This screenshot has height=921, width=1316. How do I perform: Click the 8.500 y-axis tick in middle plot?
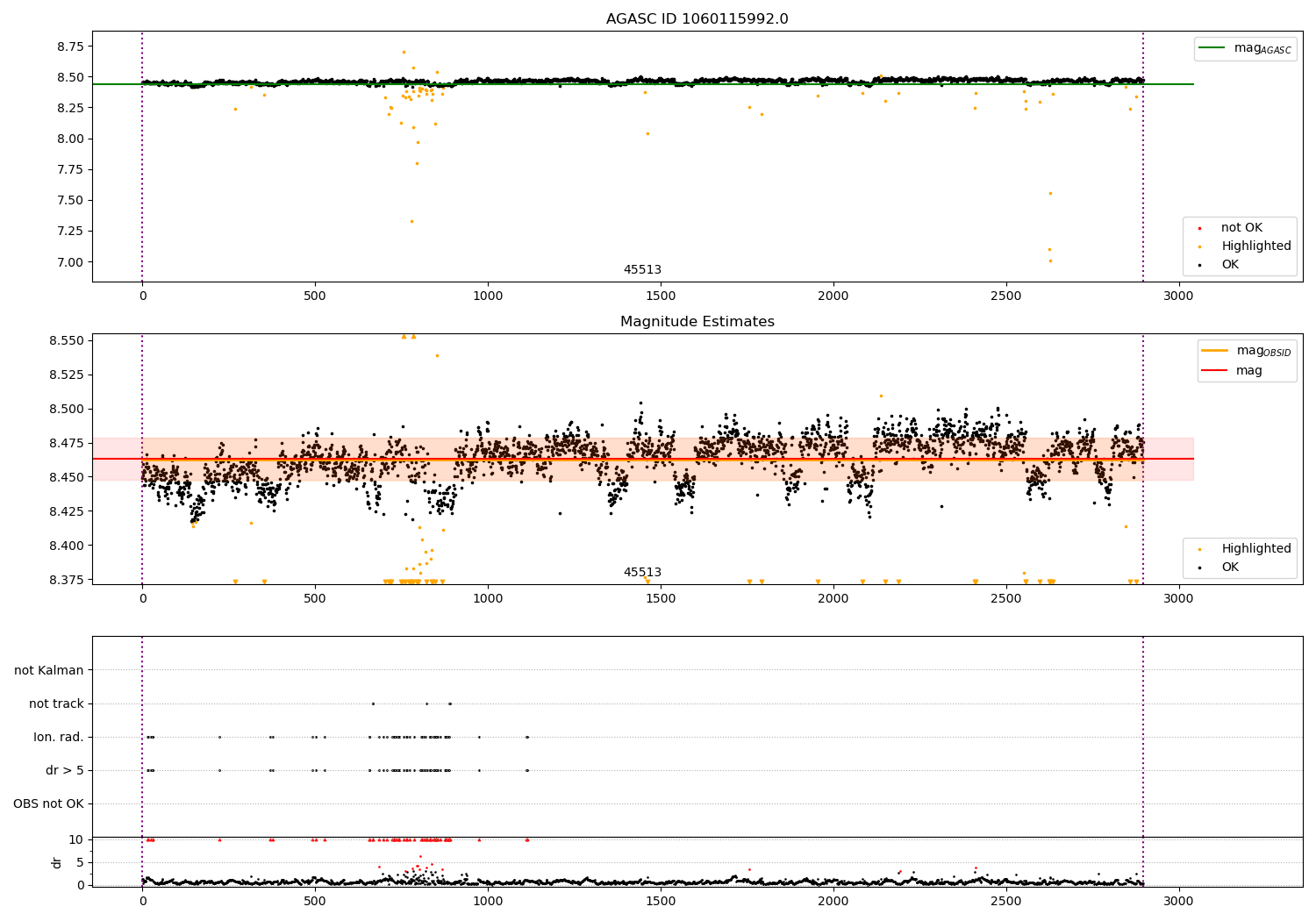[x=65, y=409]
